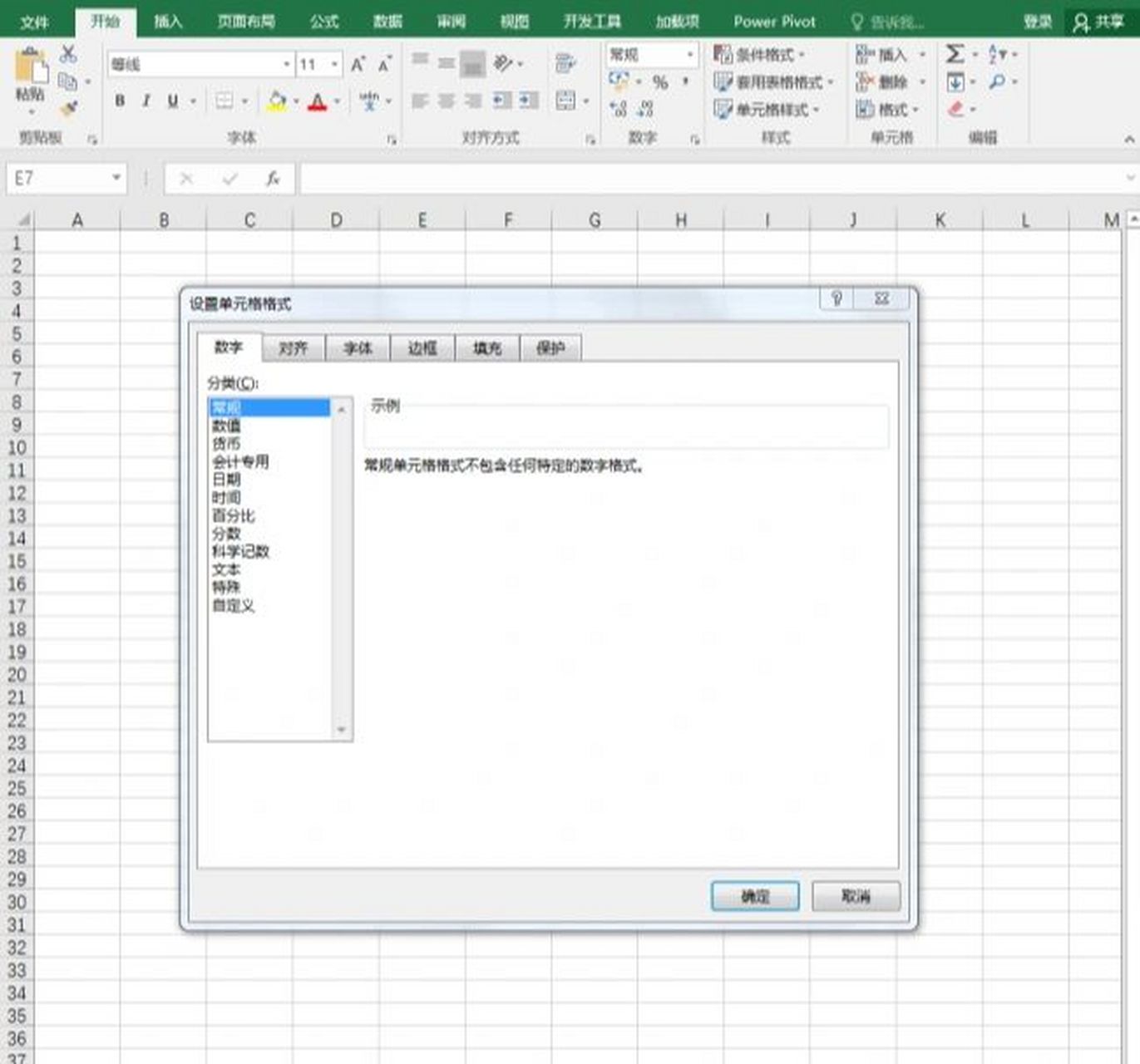Switch to the 对齐 tab in dialog
The image size is (1140, 1064).
pos(293,348)
